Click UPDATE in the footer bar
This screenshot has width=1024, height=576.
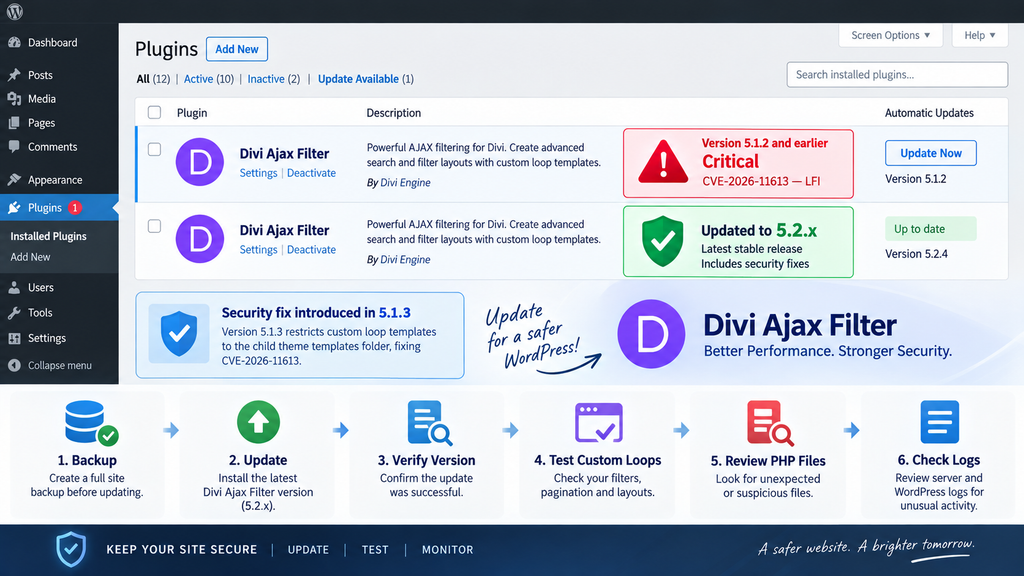point(308,550)
